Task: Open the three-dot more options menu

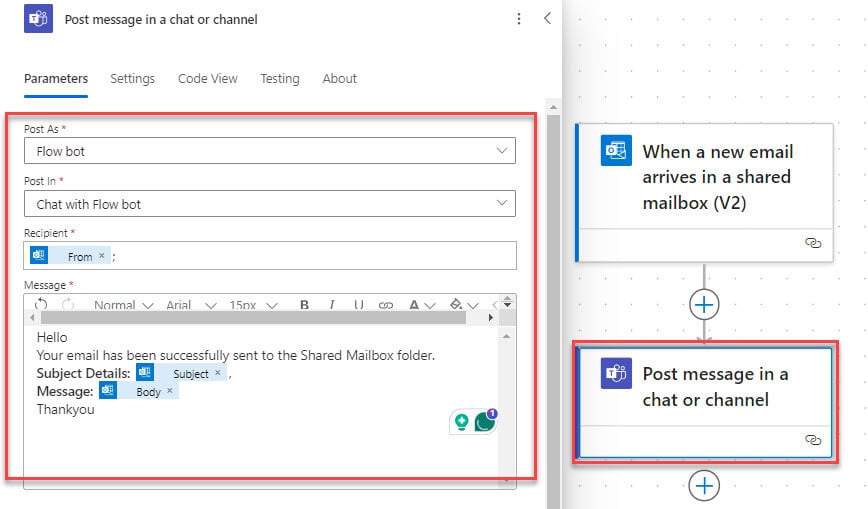Action: coord(519,19)
